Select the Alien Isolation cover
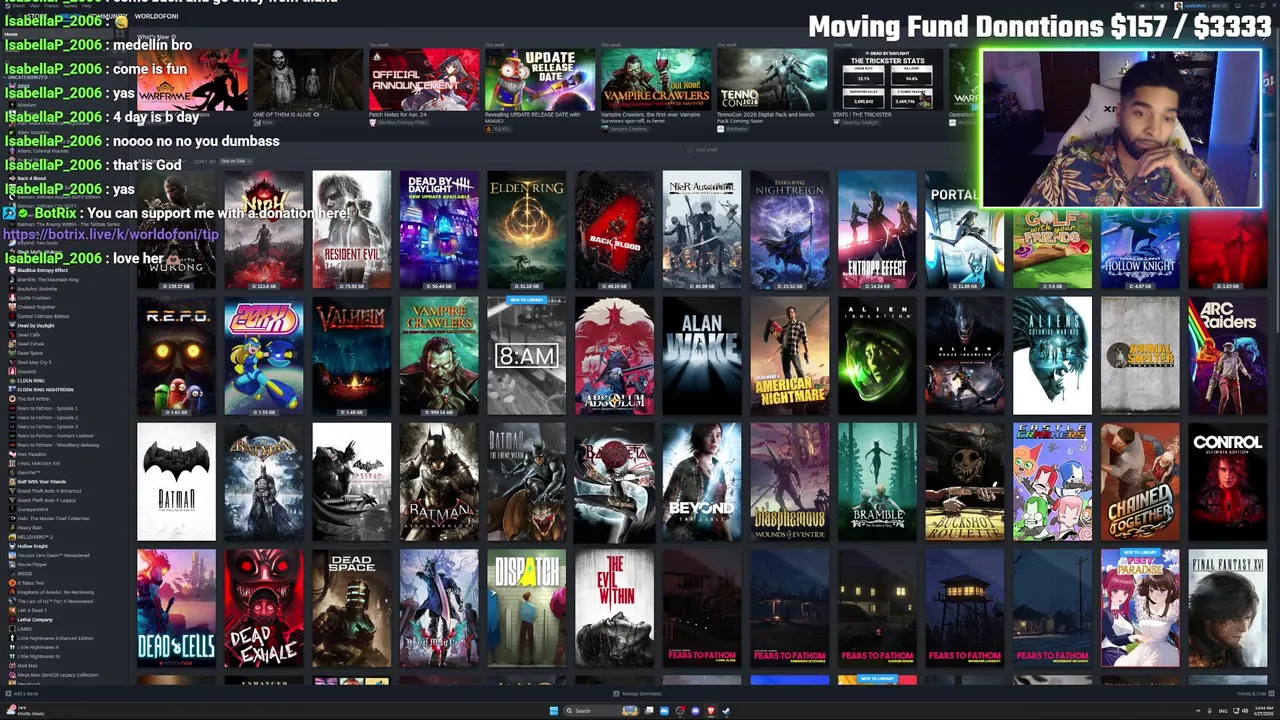 (x=877, y=355)
